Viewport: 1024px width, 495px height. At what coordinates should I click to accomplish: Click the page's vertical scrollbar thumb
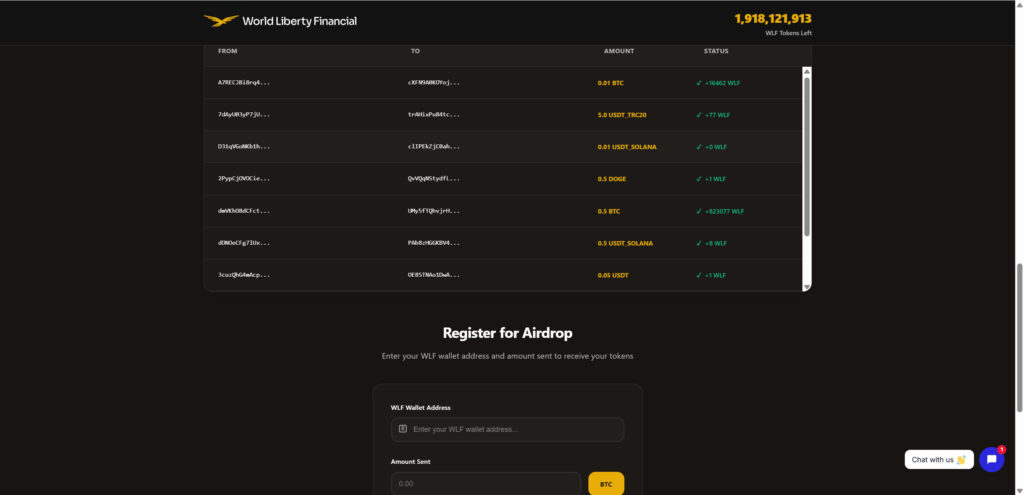1019,338
